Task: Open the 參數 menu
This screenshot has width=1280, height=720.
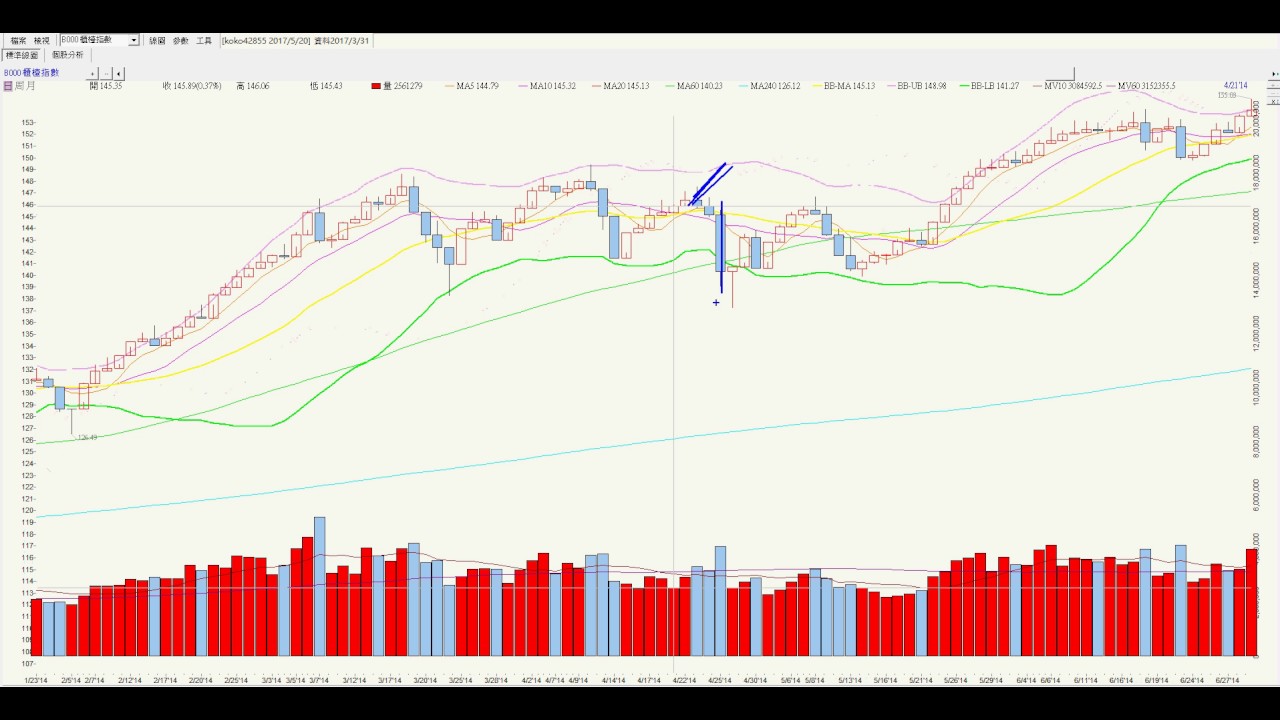Action: (180, 41)
